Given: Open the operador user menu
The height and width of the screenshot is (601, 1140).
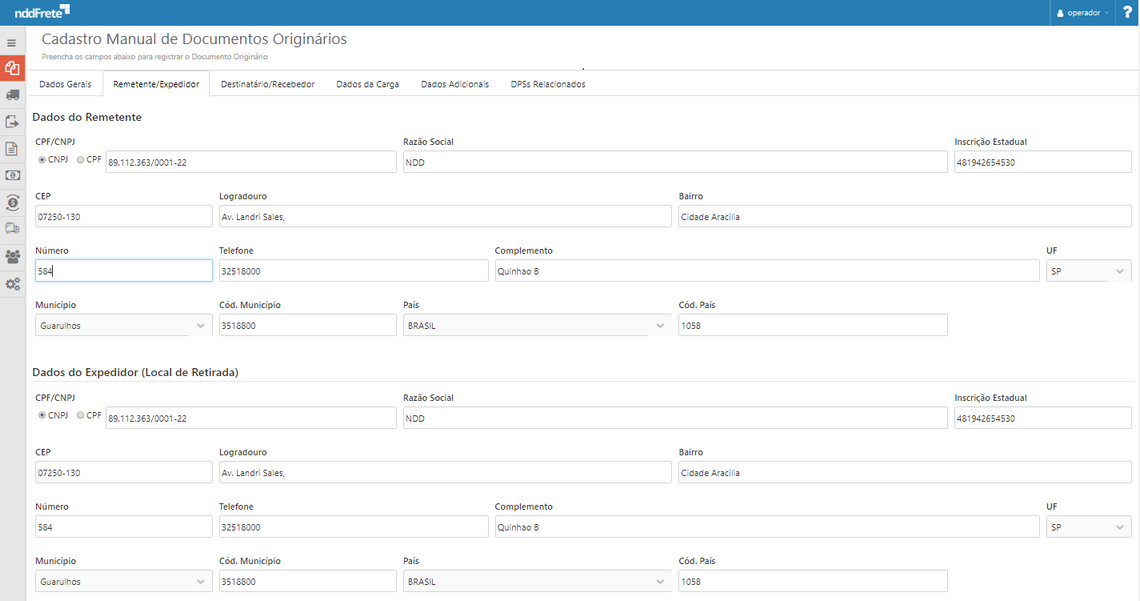Looking at the screenshot, I should click(1083, 13).
